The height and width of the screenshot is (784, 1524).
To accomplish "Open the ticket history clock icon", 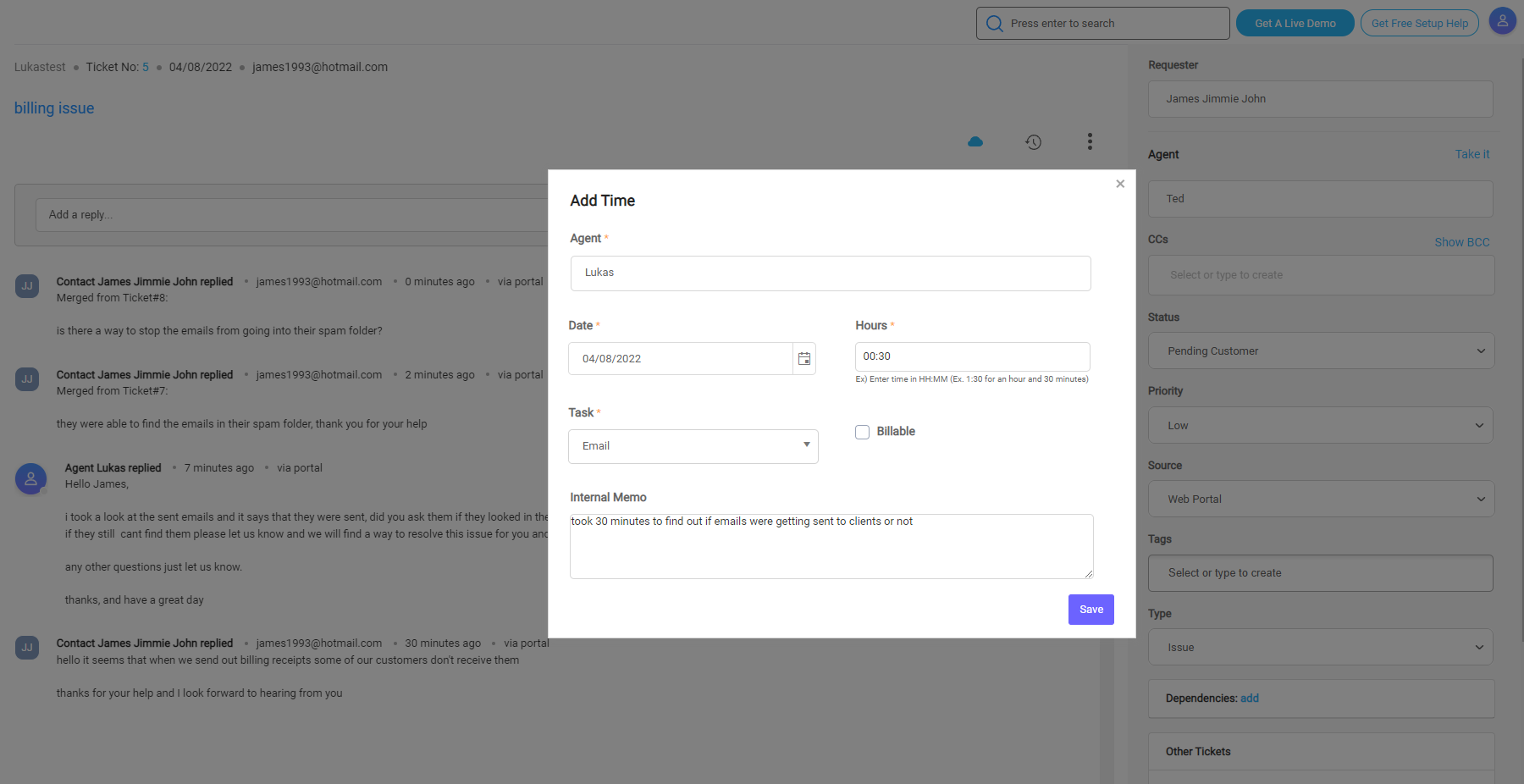I will click(x=1033, y=142).
